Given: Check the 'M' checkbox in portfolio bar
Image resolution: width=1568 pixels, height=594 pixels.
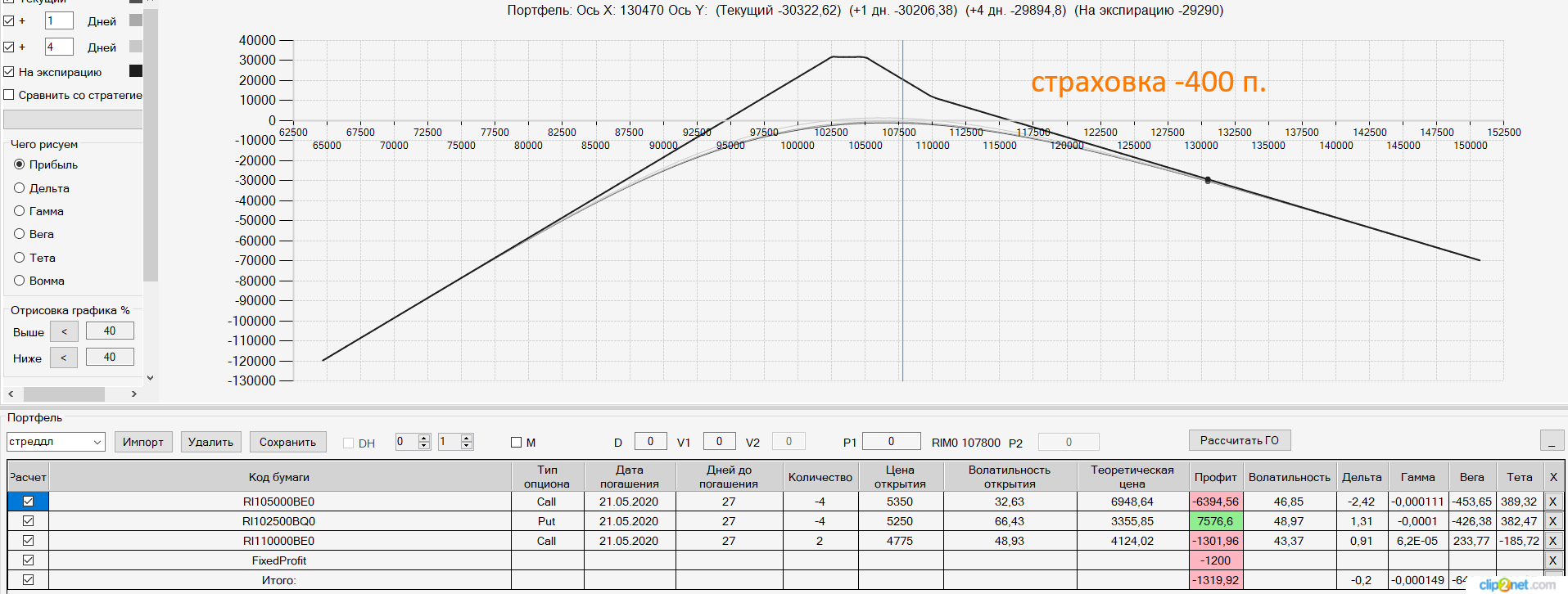Looking at the screenshot, I should click(x=516, y=443).
